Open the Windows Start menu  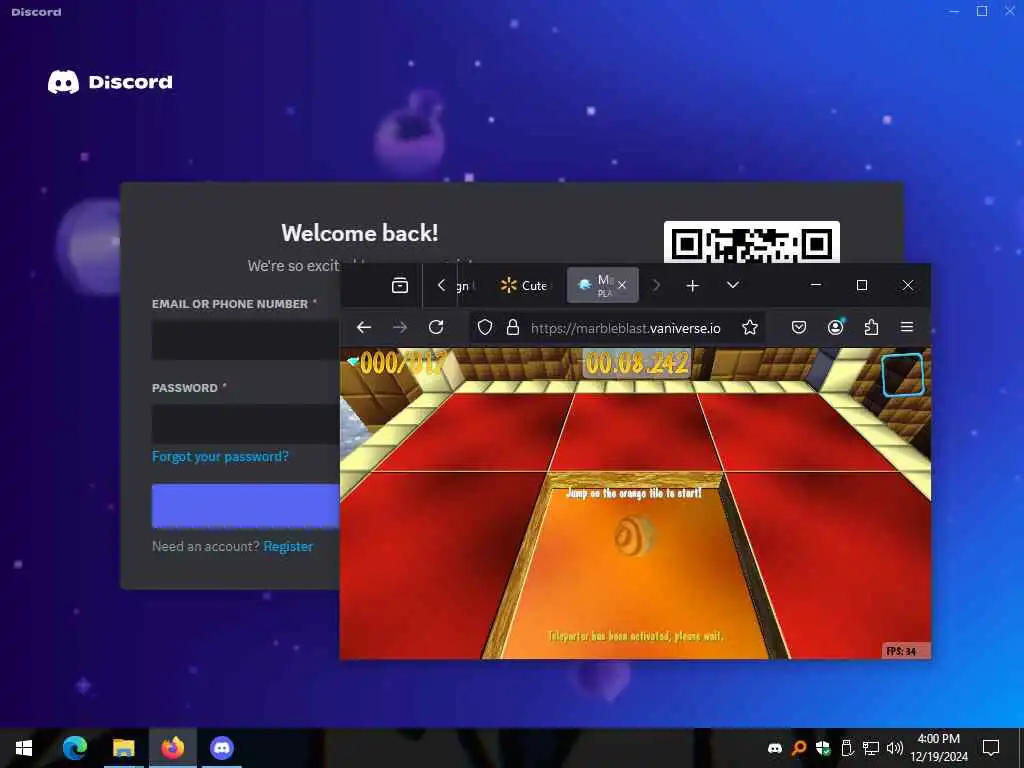coord(24,748)
